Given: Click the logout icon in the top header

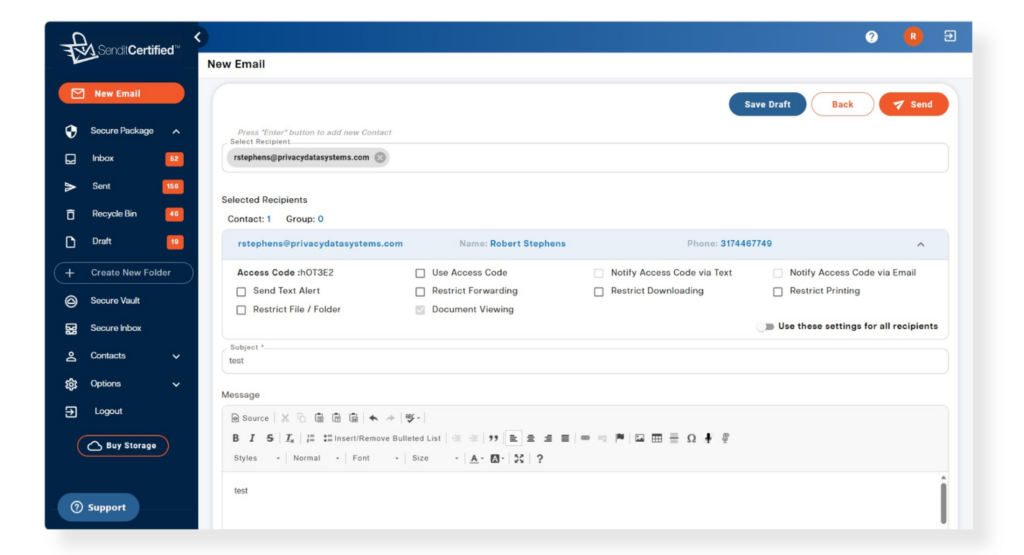Looking at the screenshot, I should [950, 37].
